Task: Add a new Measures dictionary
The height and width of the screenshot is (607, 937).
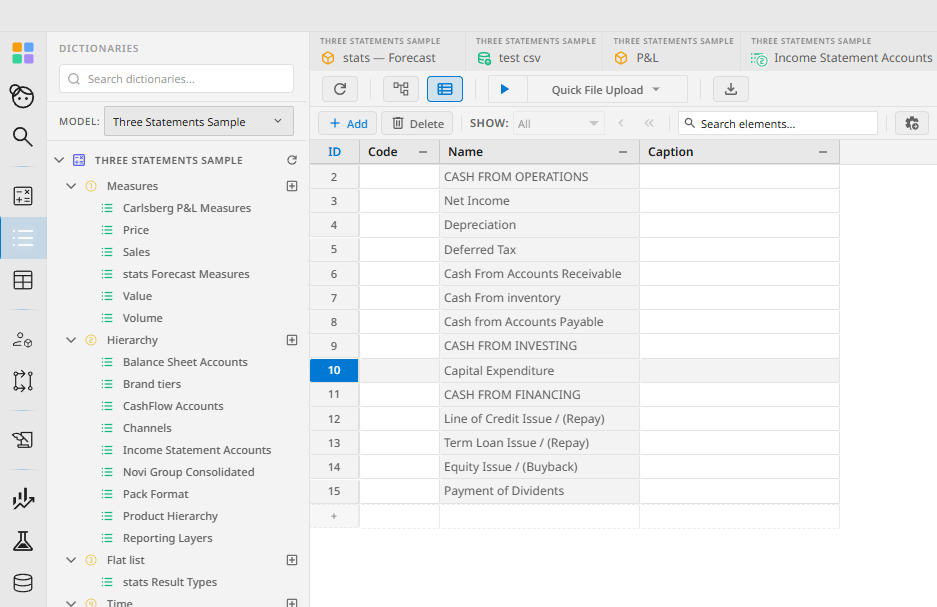Action: pos(292,186)
